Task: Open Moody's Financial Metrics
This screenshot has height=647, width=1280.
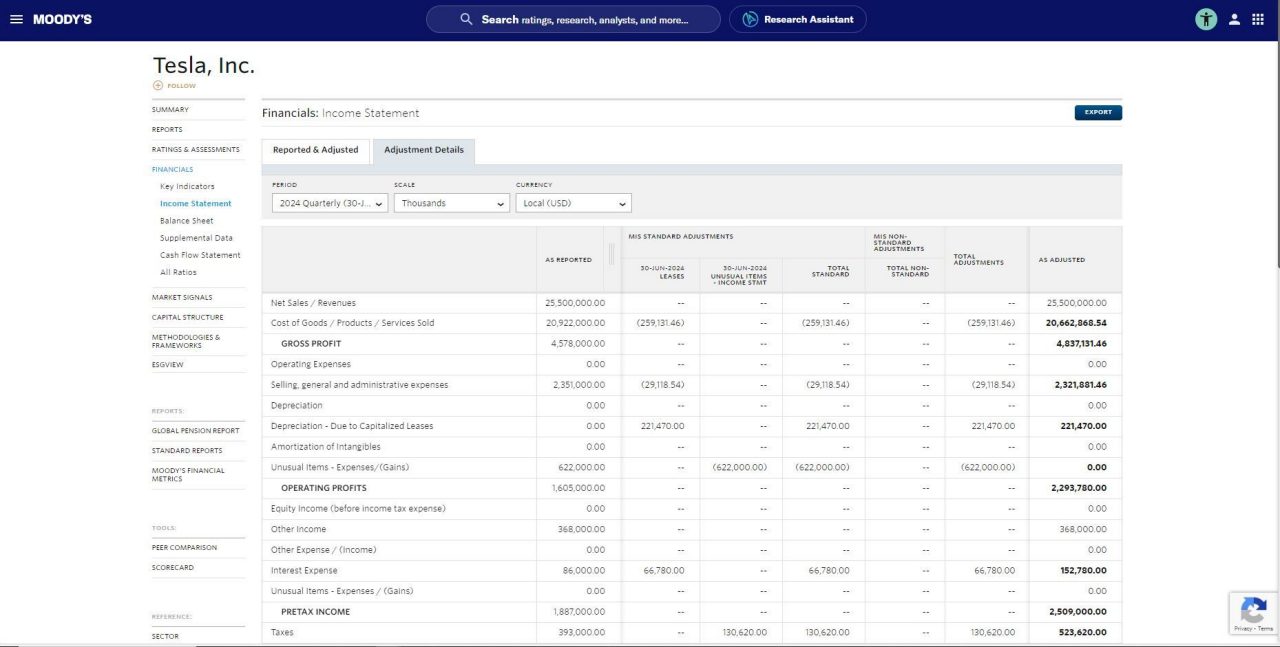Action: coord(188,474)
